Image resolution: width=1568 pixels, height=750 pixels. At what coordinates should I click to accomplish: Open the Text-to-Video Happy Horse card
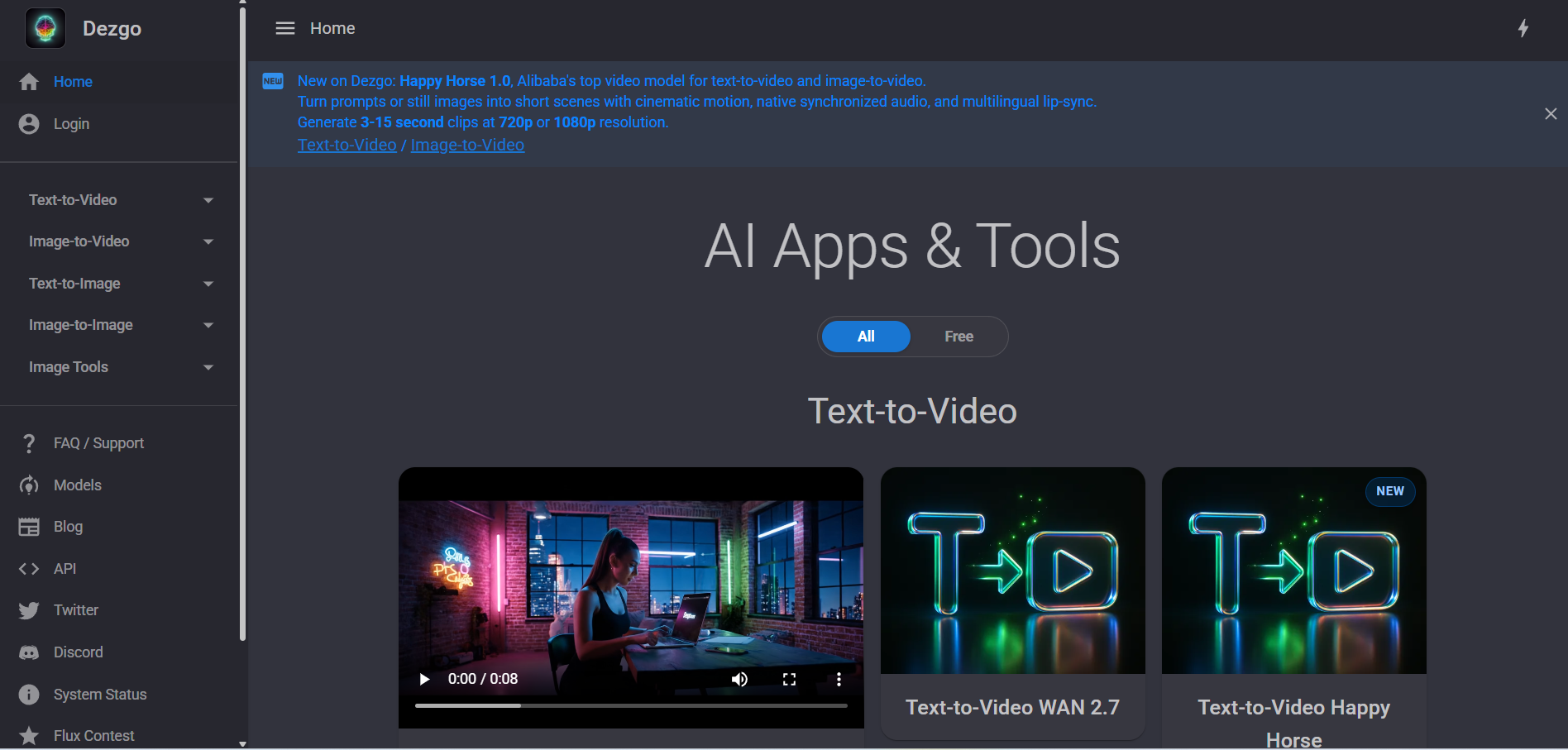pos(1294,609)
